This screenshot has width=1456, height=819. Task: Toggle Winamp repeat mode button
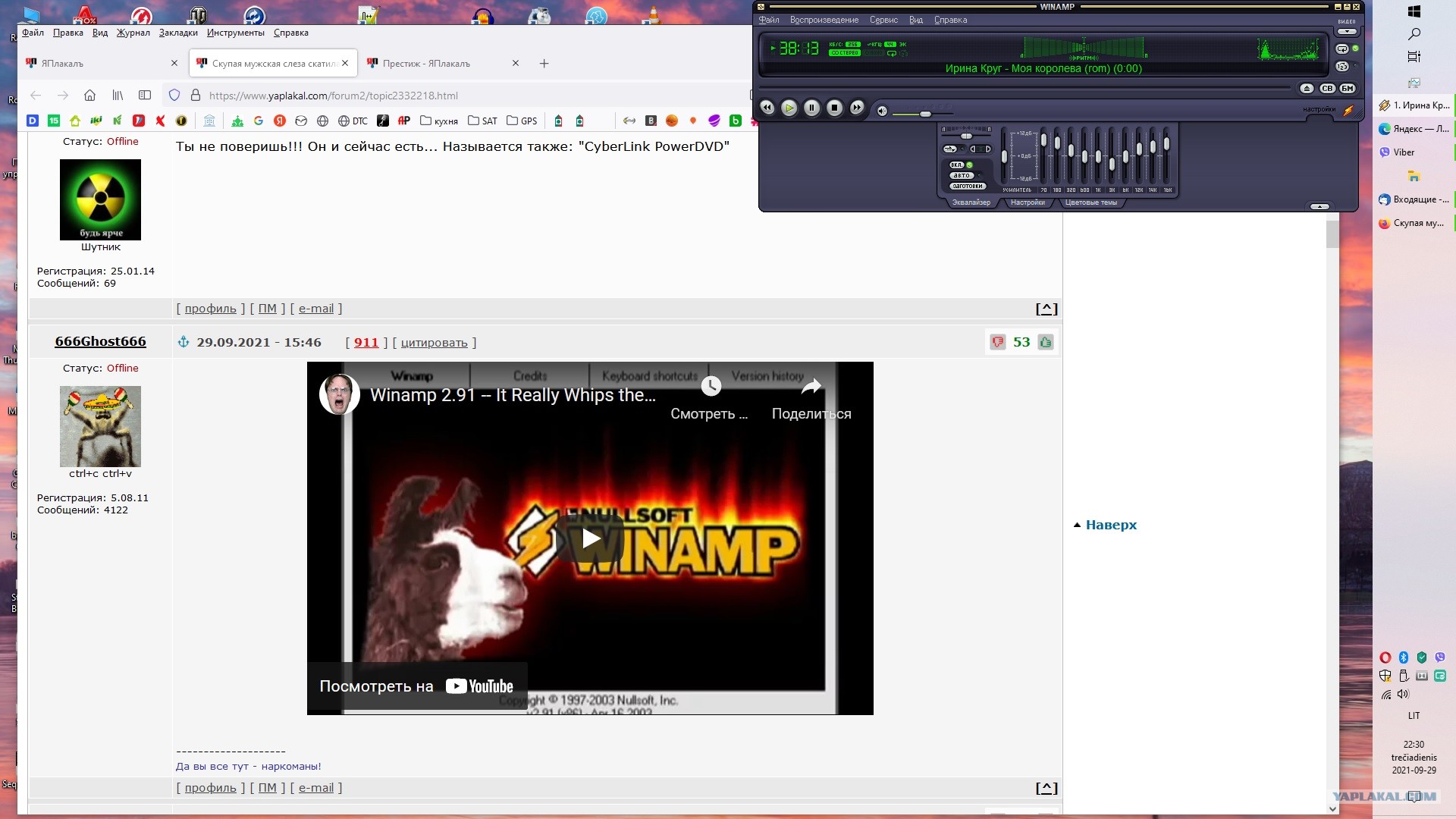[x=1342, y=49]
